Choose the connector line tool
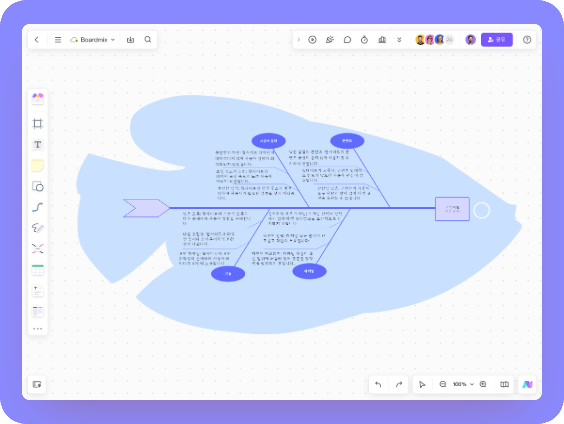 (37, 207)
